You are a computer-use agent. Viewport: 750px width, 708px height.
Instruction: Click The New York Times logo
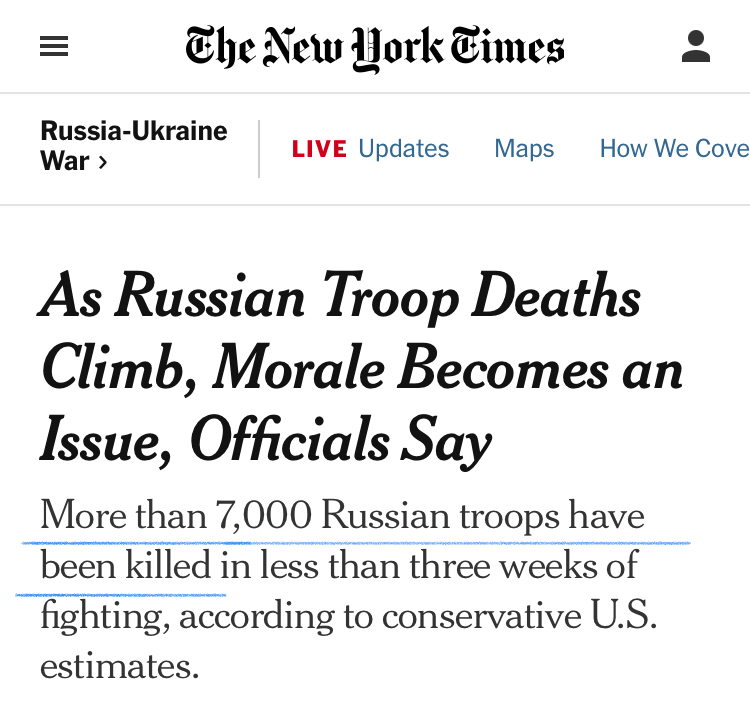click(375, 47)
